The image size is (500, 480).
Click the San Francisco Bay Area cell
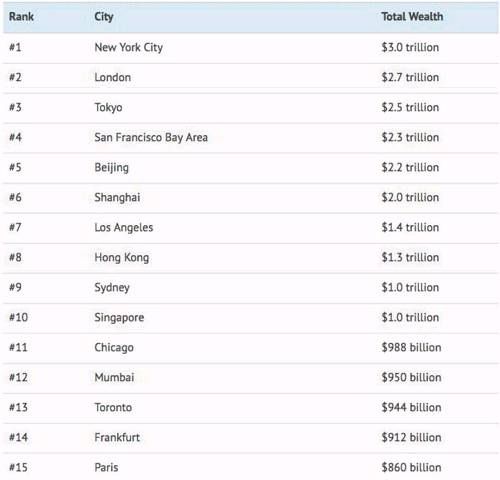point(151,138)
